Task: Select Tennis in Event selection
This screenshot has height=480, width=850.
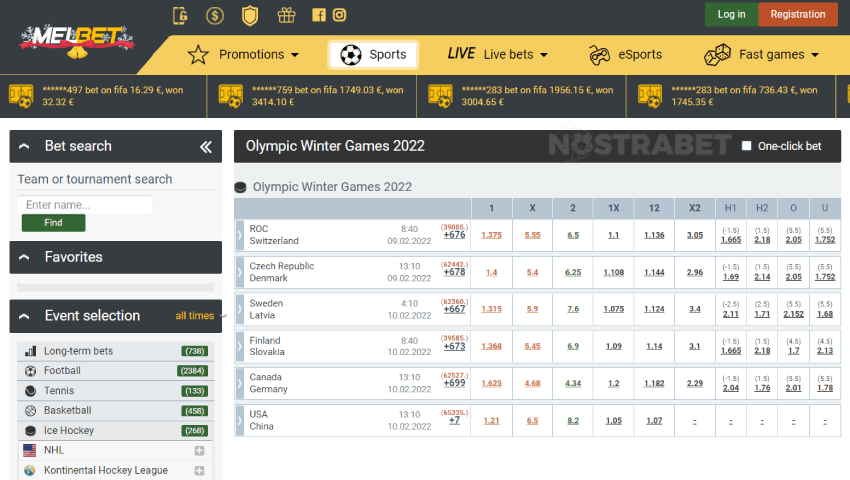Action: (115, 391)
